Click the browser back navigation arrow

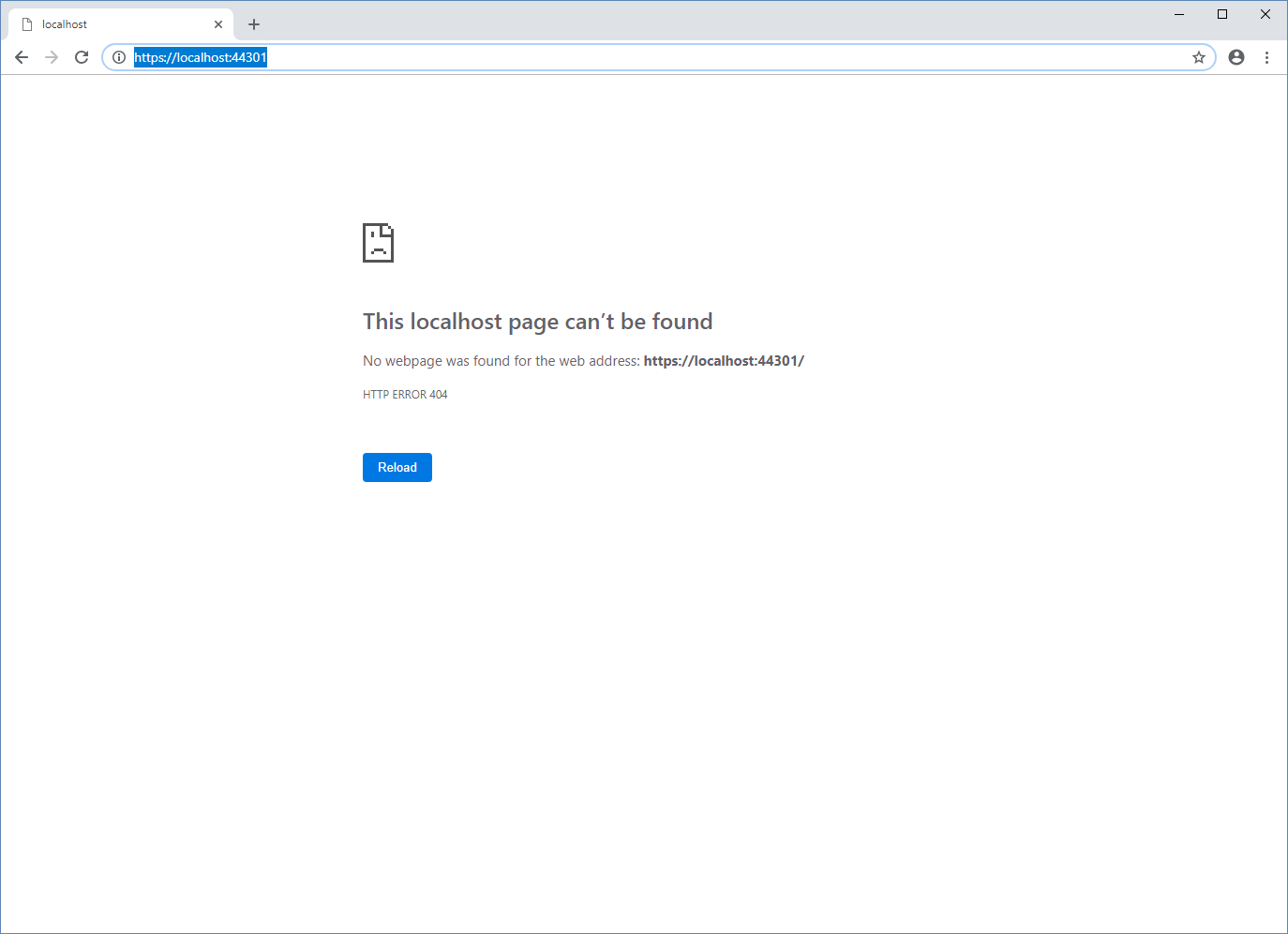(x=22, y=57)
